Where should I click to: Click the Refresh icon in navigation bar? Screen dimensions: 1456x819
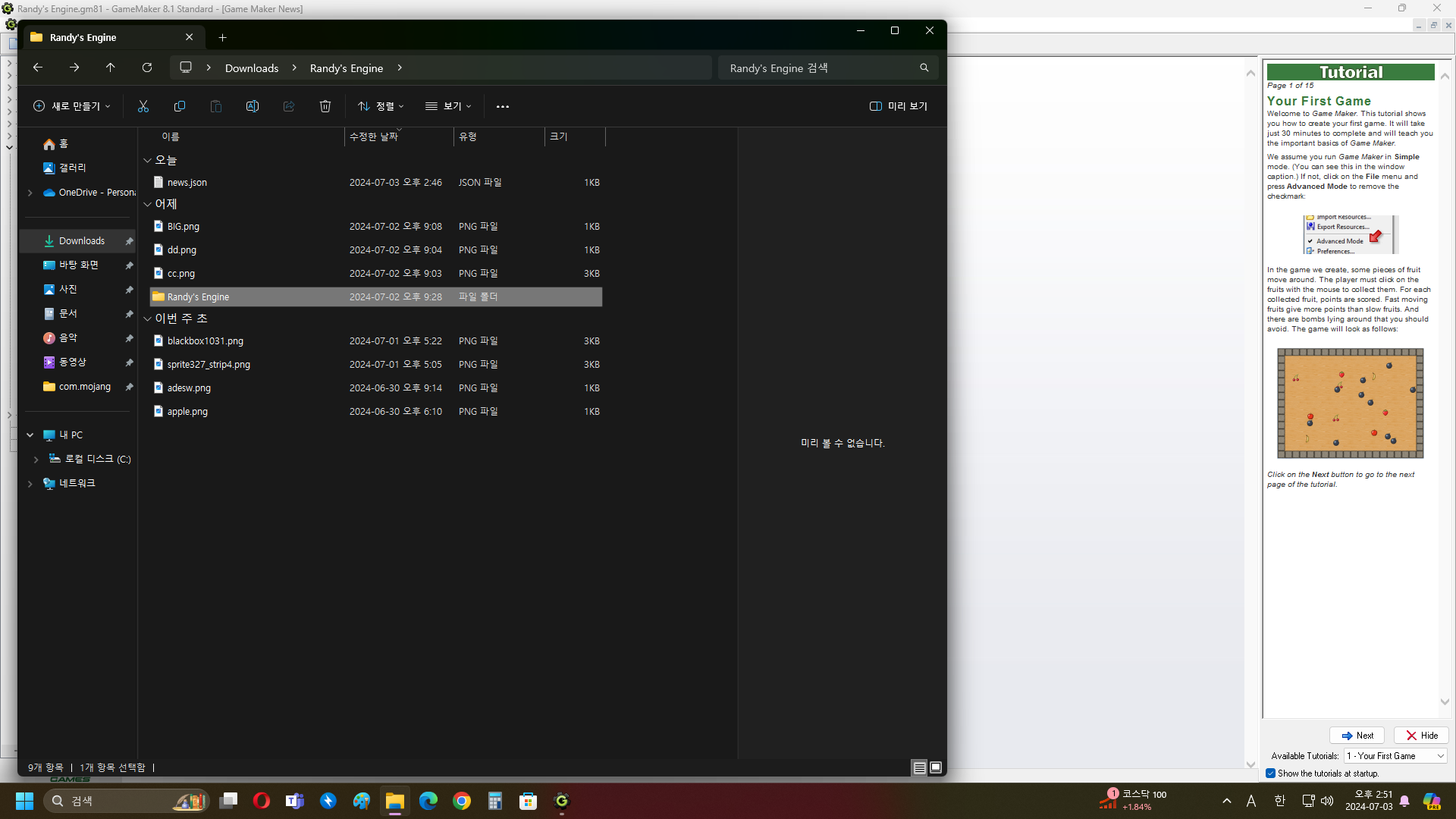[147, 67]
